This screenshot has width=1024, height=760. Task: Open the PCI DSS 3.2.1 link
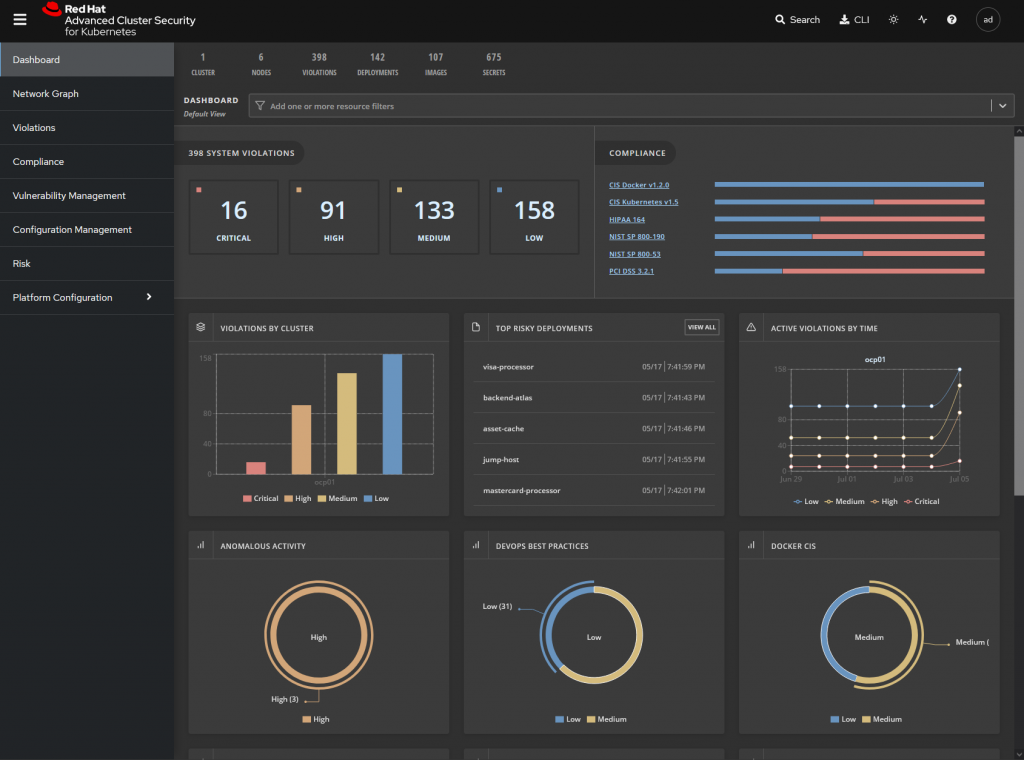click(632, 271)
